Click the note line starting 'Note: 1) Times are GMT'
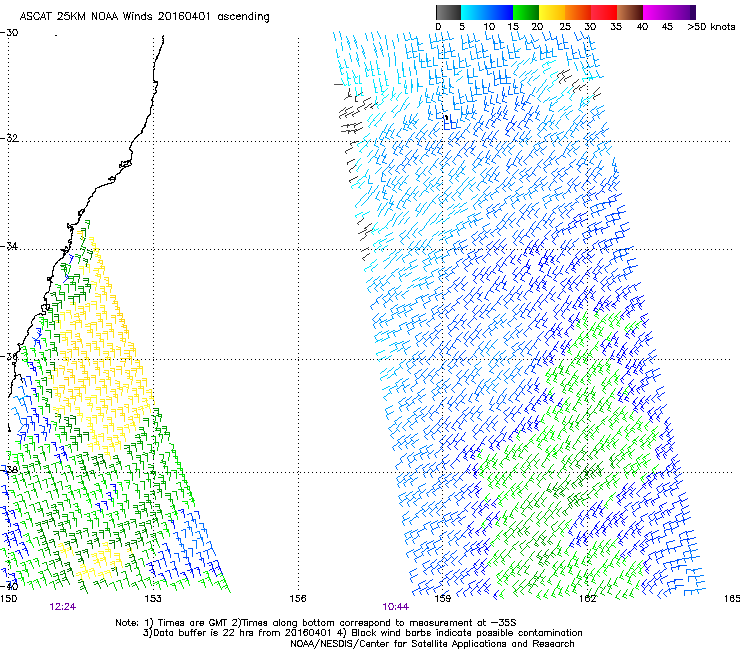This screenshot has width=740, height=650. tap(316, 623)
